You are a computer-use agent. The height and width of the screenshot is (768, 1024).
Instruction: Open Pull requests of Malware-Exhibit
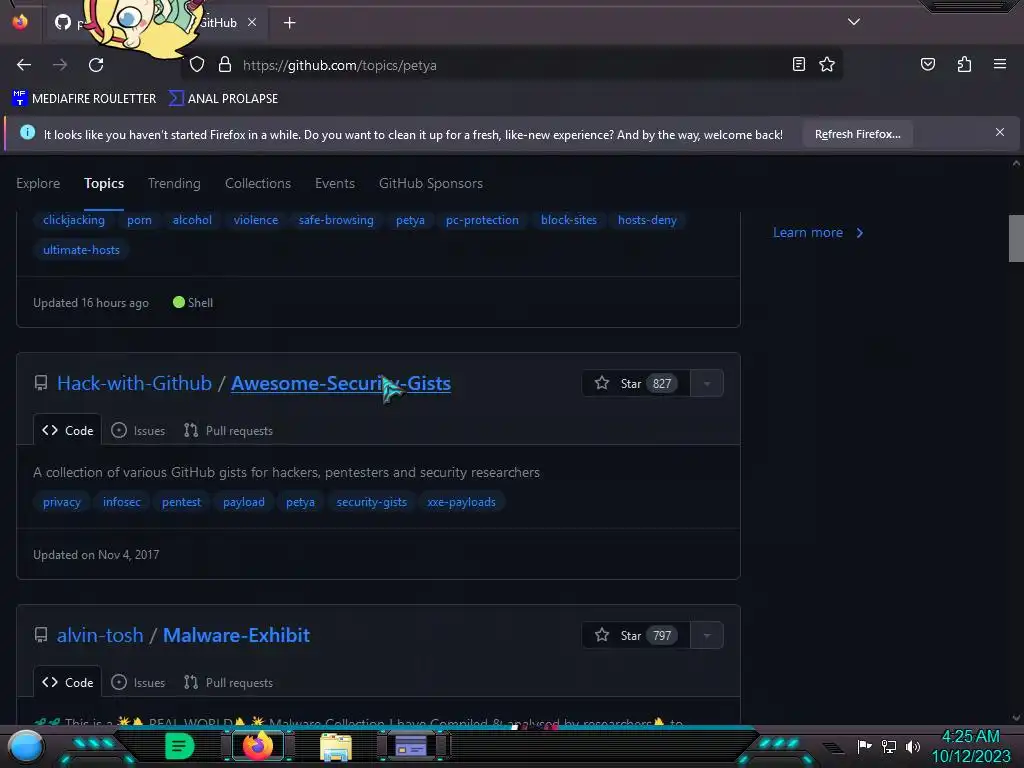228,682
